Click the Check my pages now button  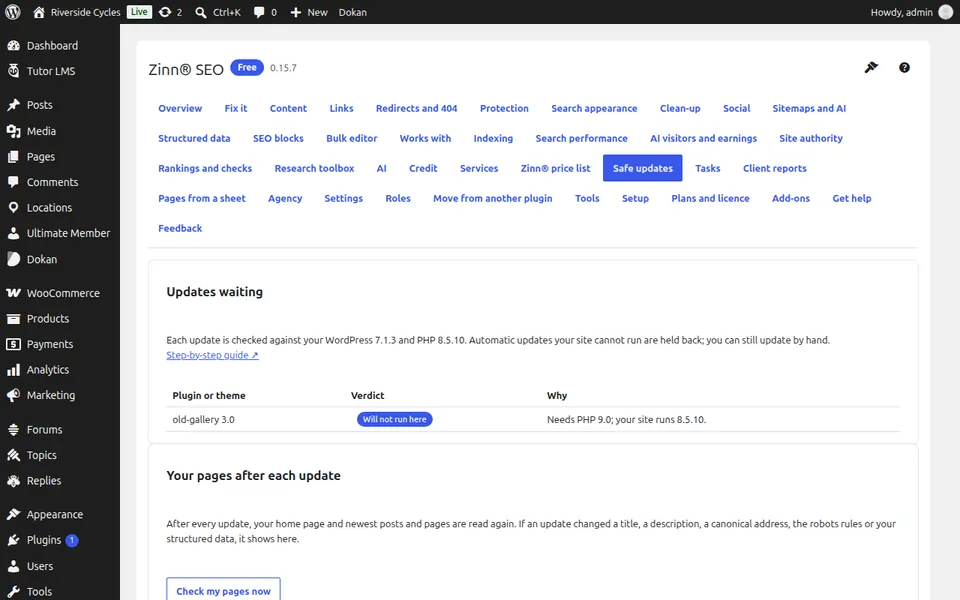tap(223, 591)
